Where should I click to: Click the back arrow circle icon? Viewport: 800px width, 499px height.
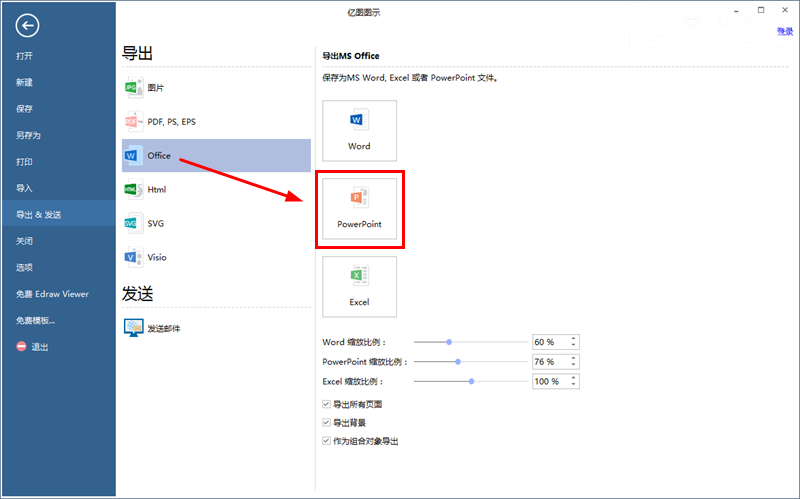coord(27,26)
